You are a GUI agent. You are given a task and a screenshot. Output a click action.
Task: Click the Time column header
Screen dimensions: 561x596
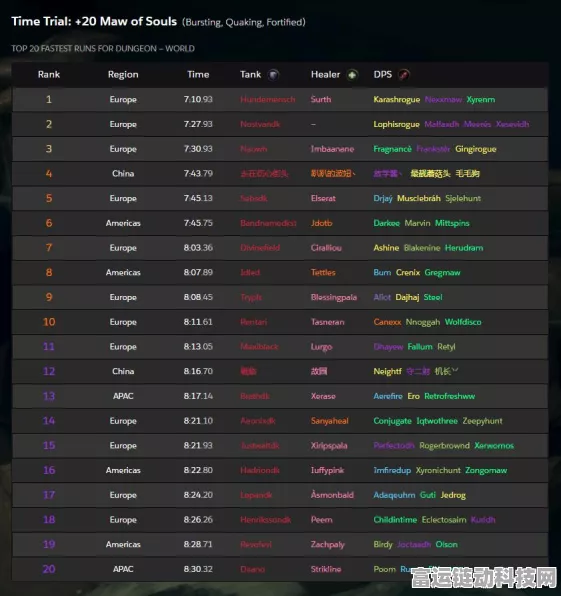point(198,74)
